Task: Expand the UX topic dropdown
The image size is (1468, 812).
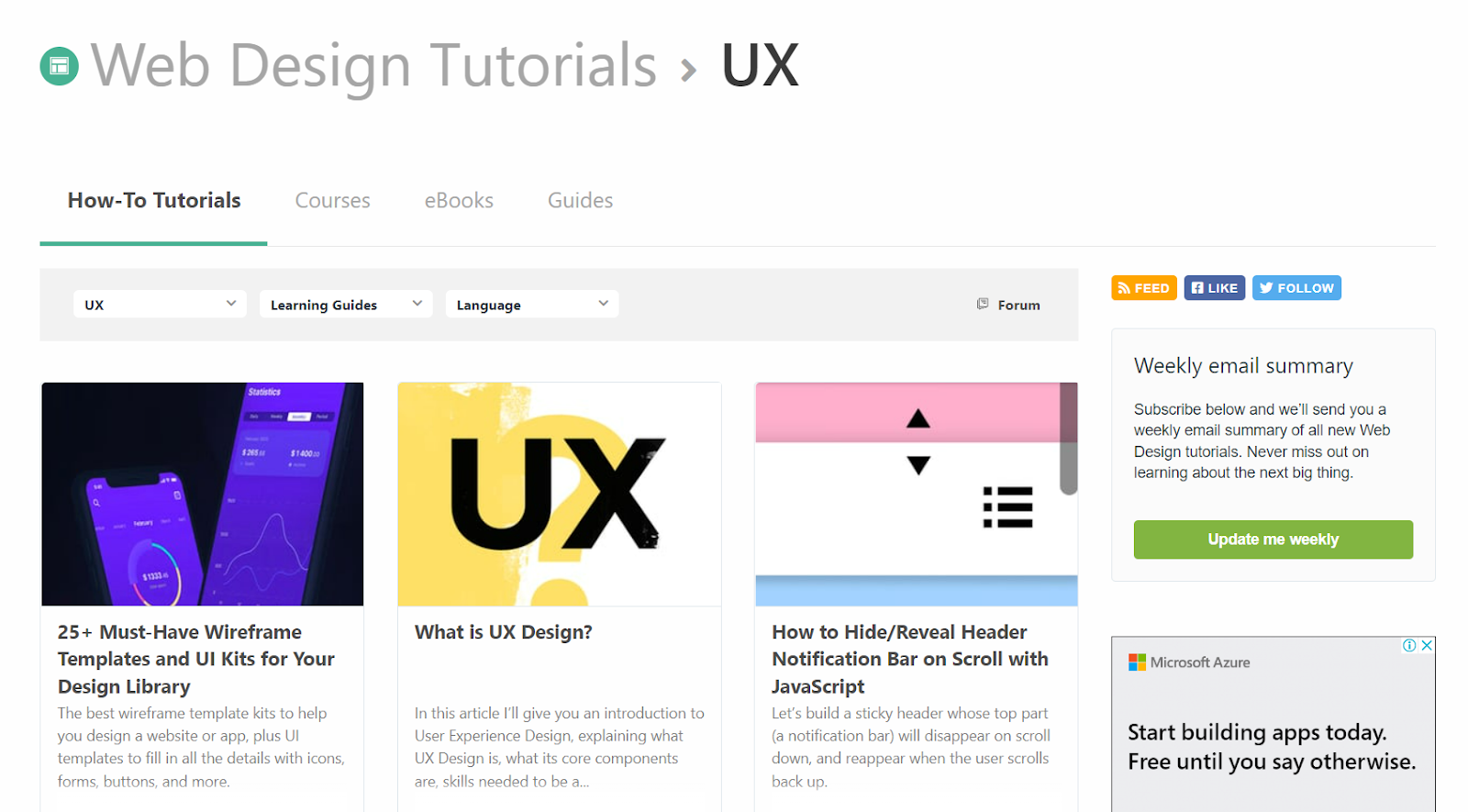Action: (160, 305)
